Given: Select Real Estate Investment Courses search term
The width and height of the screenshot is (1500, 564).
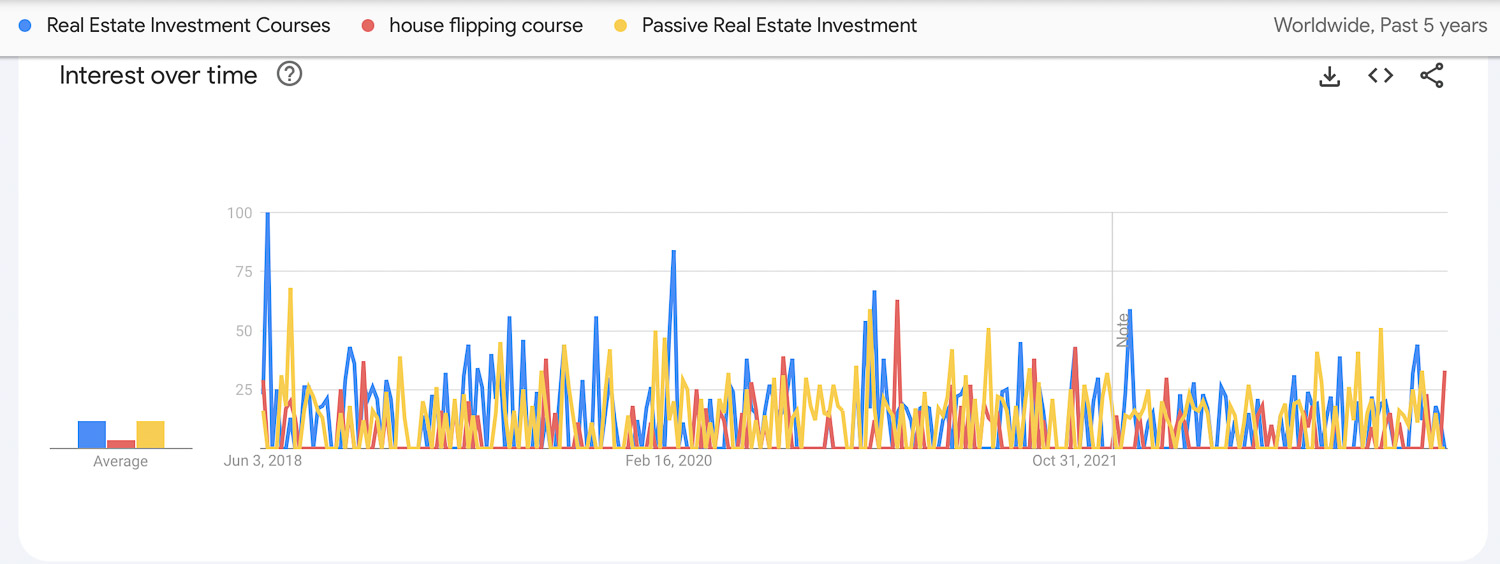Looking at the screenshot, I should point(188,26).
